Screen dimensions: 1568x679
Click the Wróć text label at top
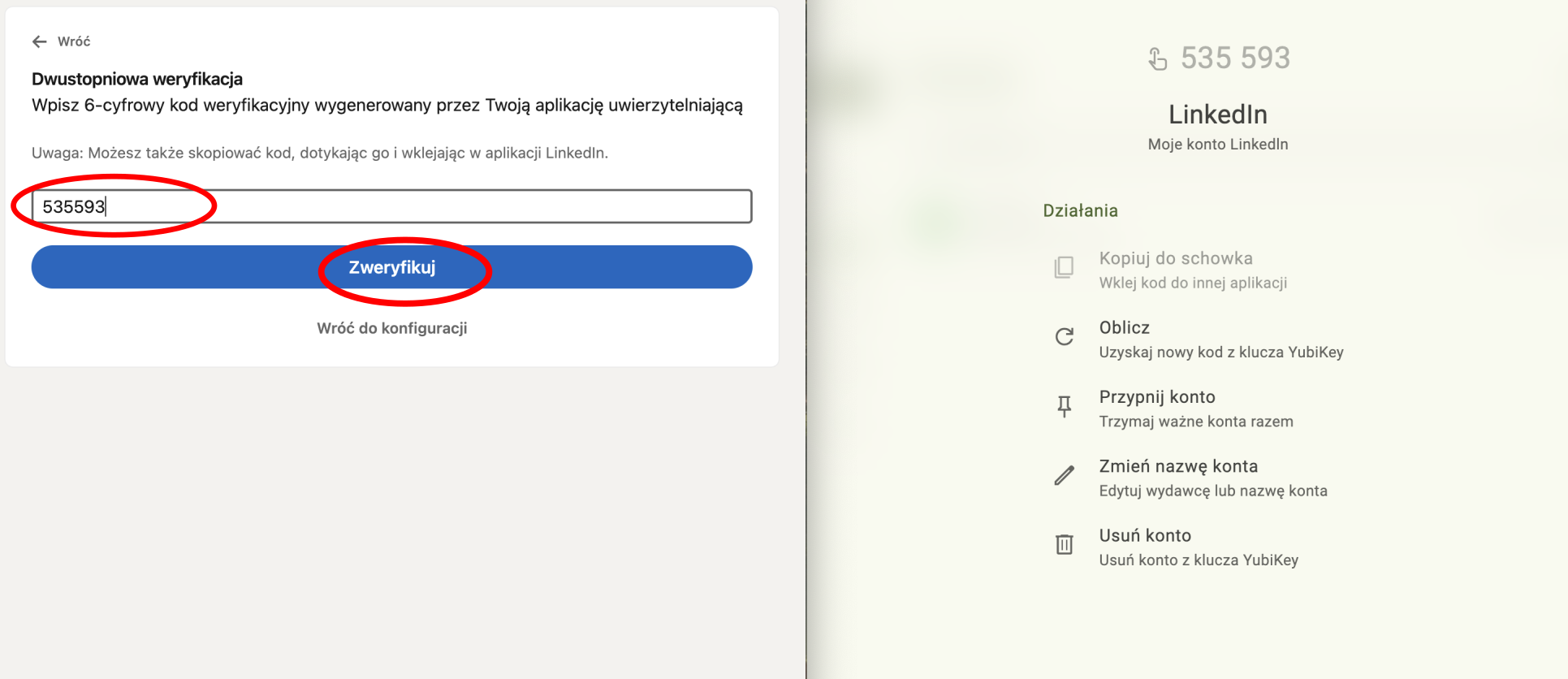74,41
